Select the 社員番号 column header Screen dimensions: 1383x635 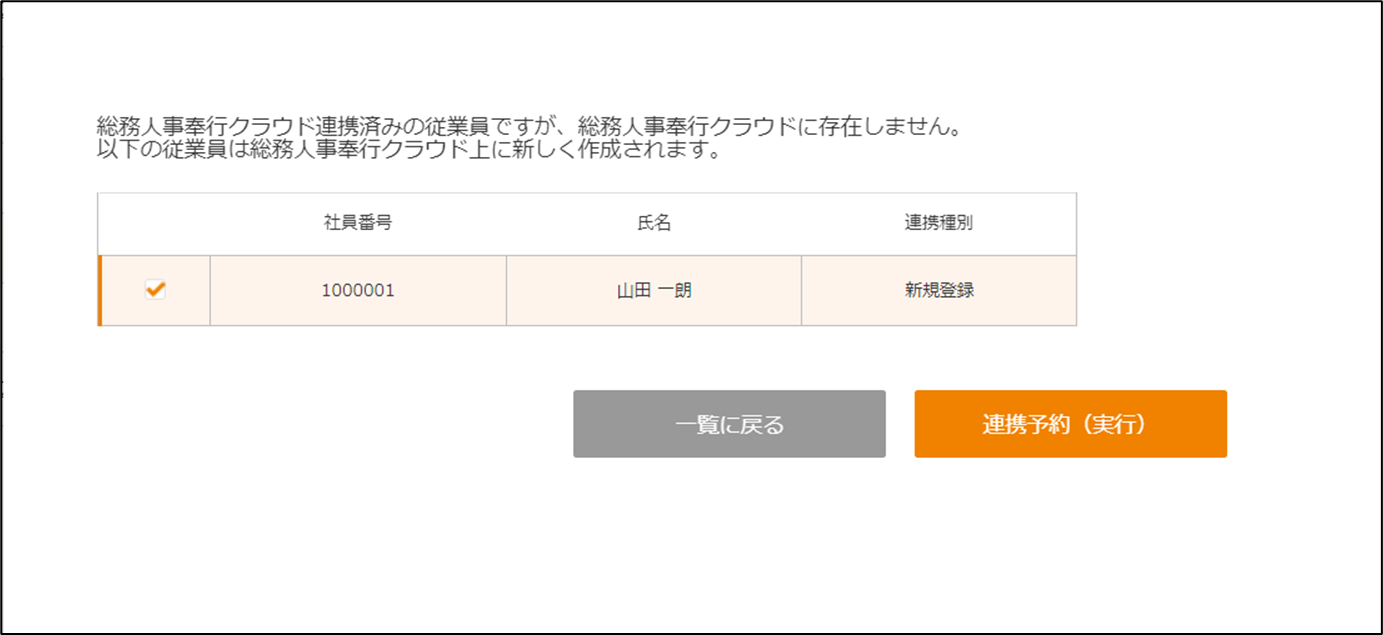pyautogui.click(x=358, y=223)
